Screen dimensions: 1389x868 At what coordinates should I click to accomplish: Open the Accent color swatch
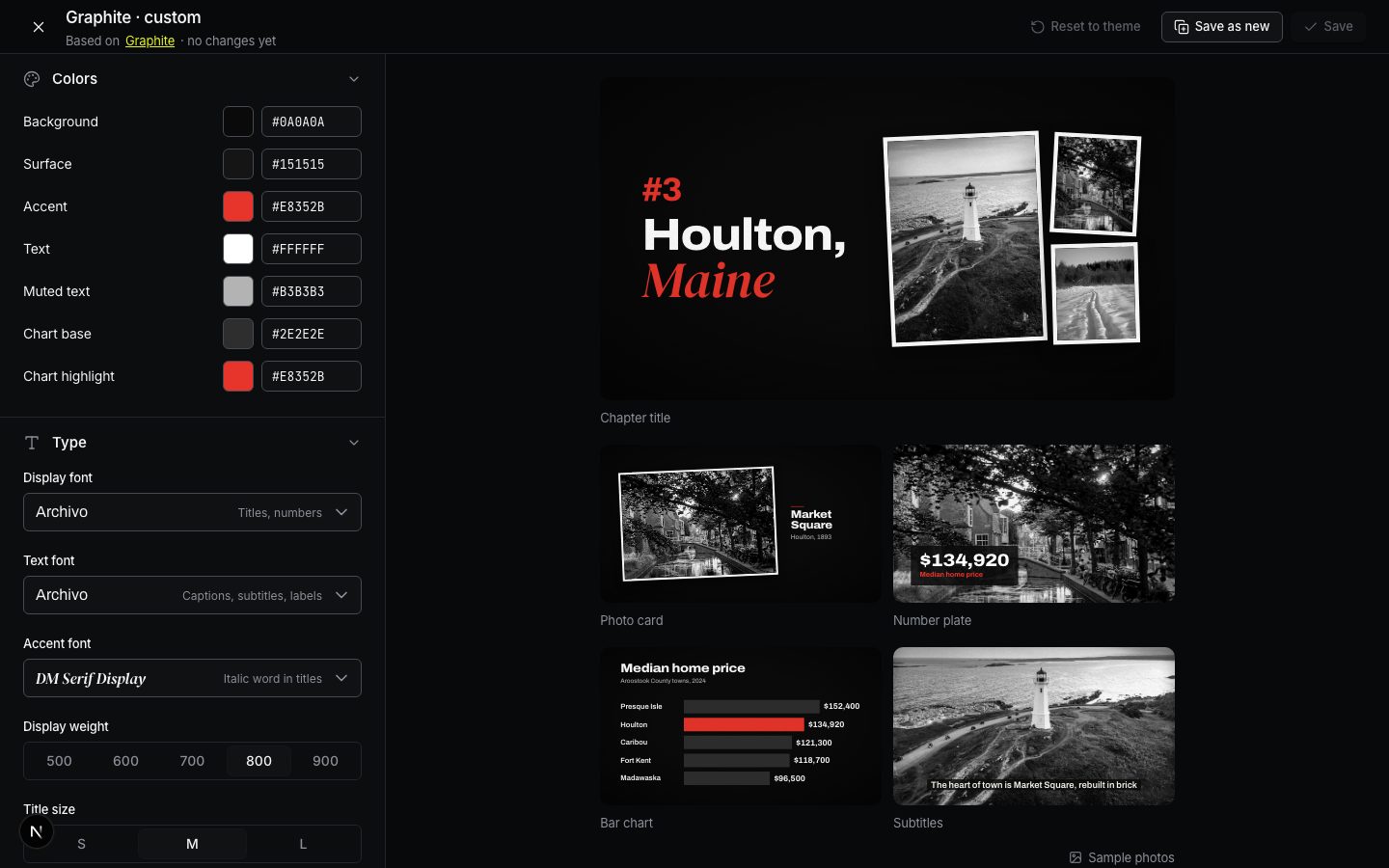[238, 206]
